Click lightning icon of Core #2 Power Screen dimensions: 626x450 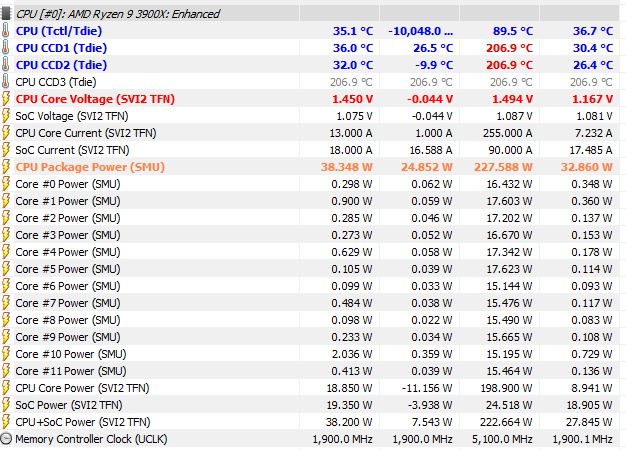6,218
